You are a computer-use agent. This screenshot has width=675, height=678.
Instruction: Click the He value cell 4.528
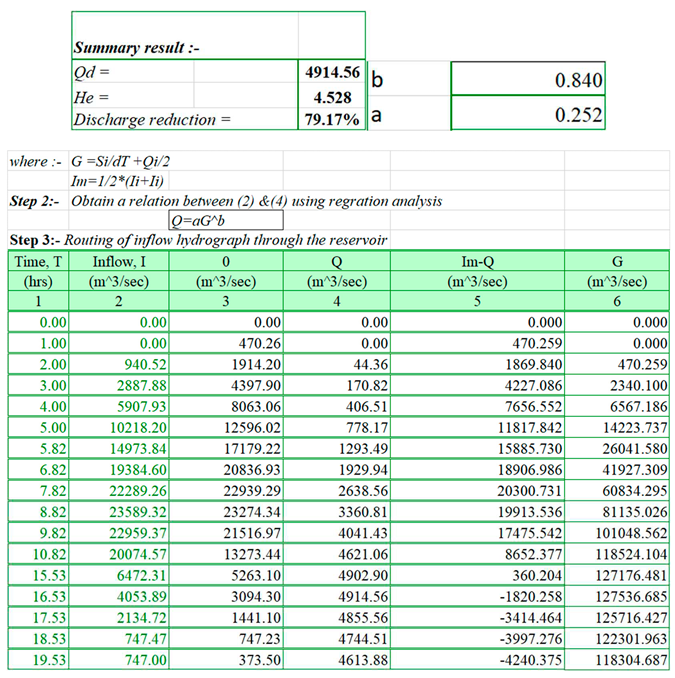[332, 97]
